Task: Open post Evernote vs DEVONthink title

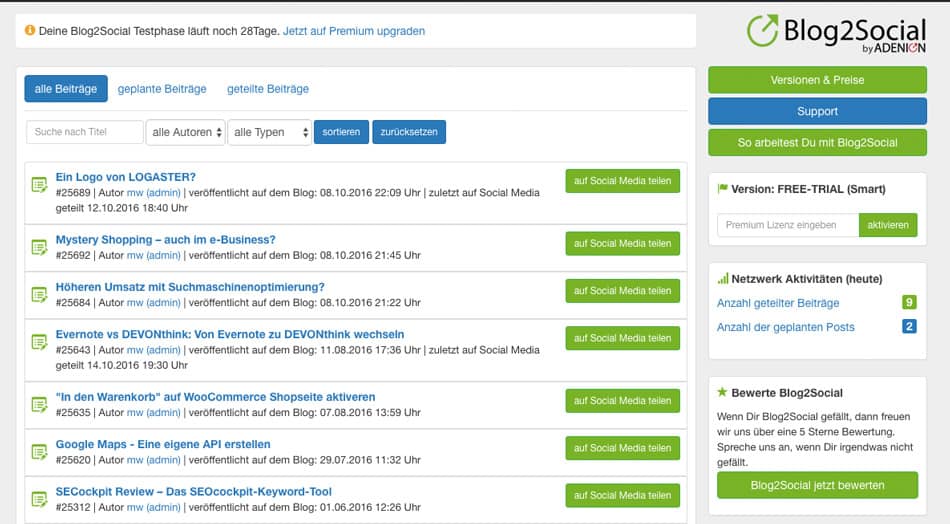Action: pyautogui.click(x=230, y=334)
